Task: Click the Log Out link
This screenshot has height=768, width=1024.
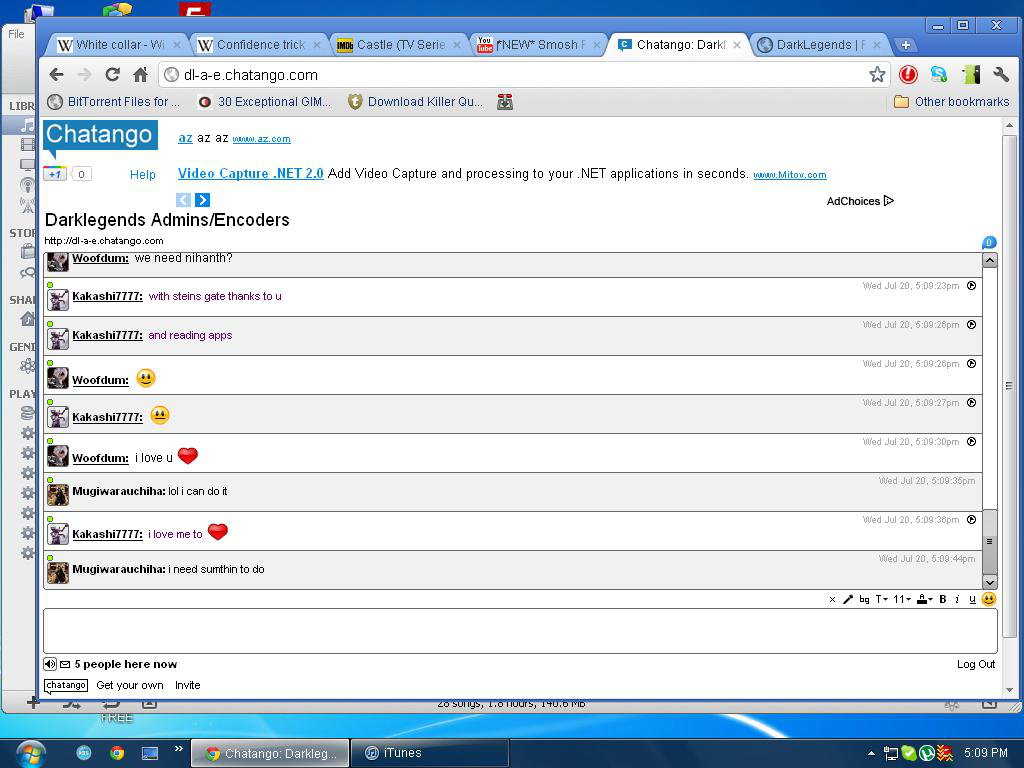Action: point(976,664)
